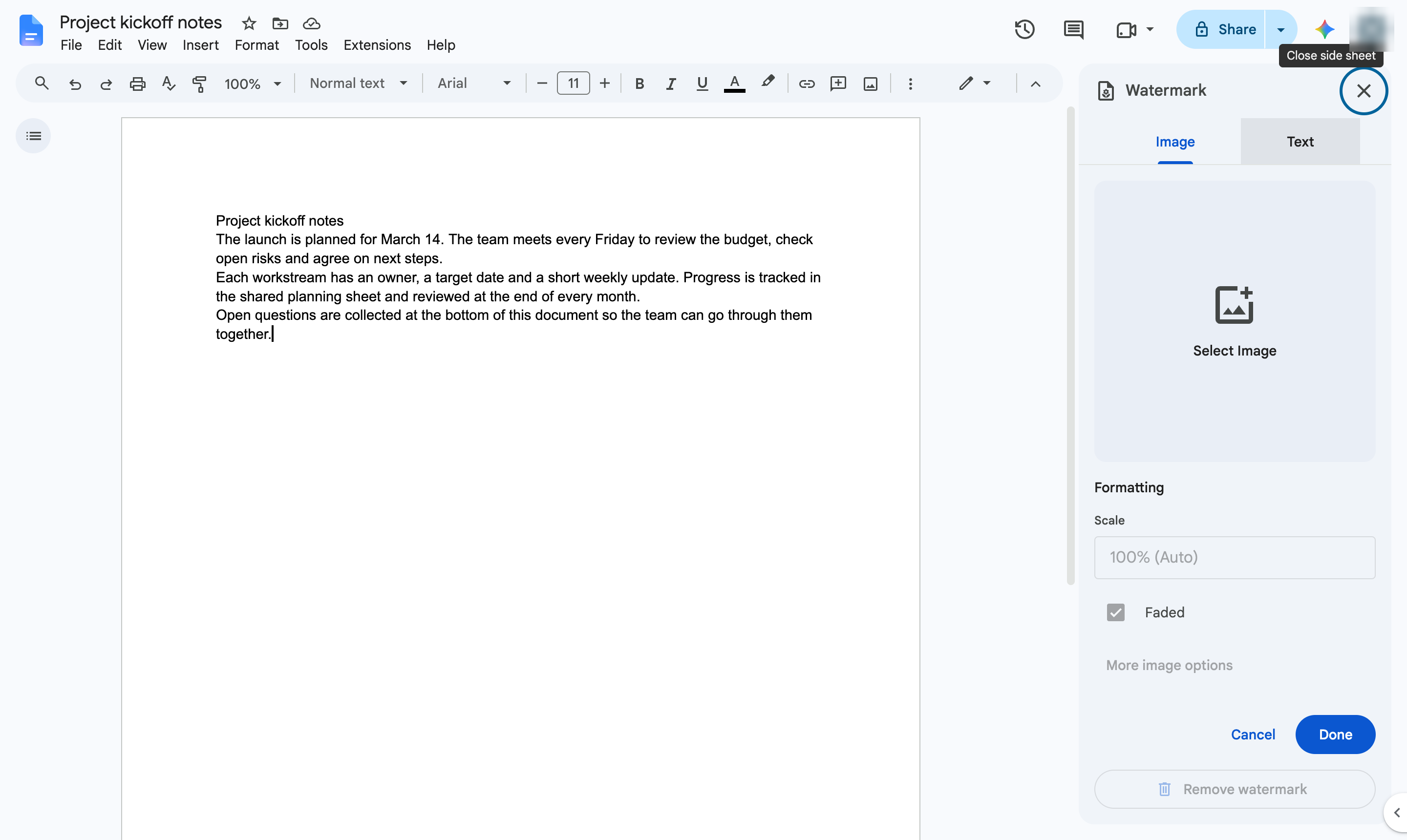Screen dimensions: 1407x840
Task: Move the document to a folder
Action: [280, 23]
